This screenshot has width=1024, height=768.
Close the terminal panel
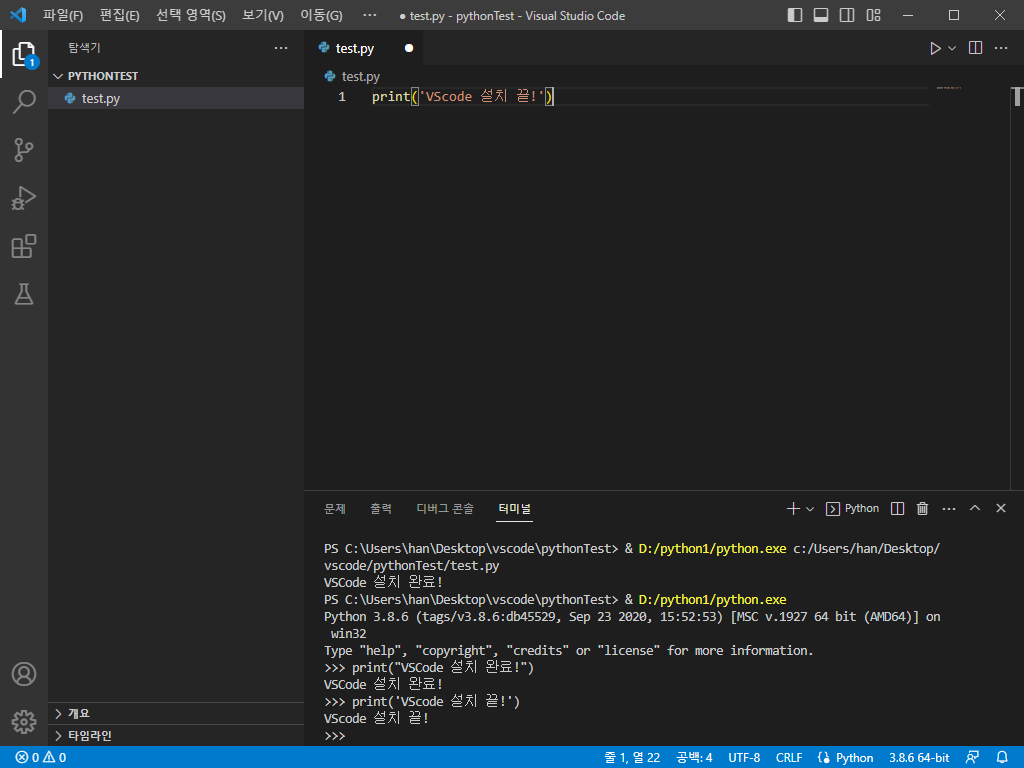[x=1000, y=508]
